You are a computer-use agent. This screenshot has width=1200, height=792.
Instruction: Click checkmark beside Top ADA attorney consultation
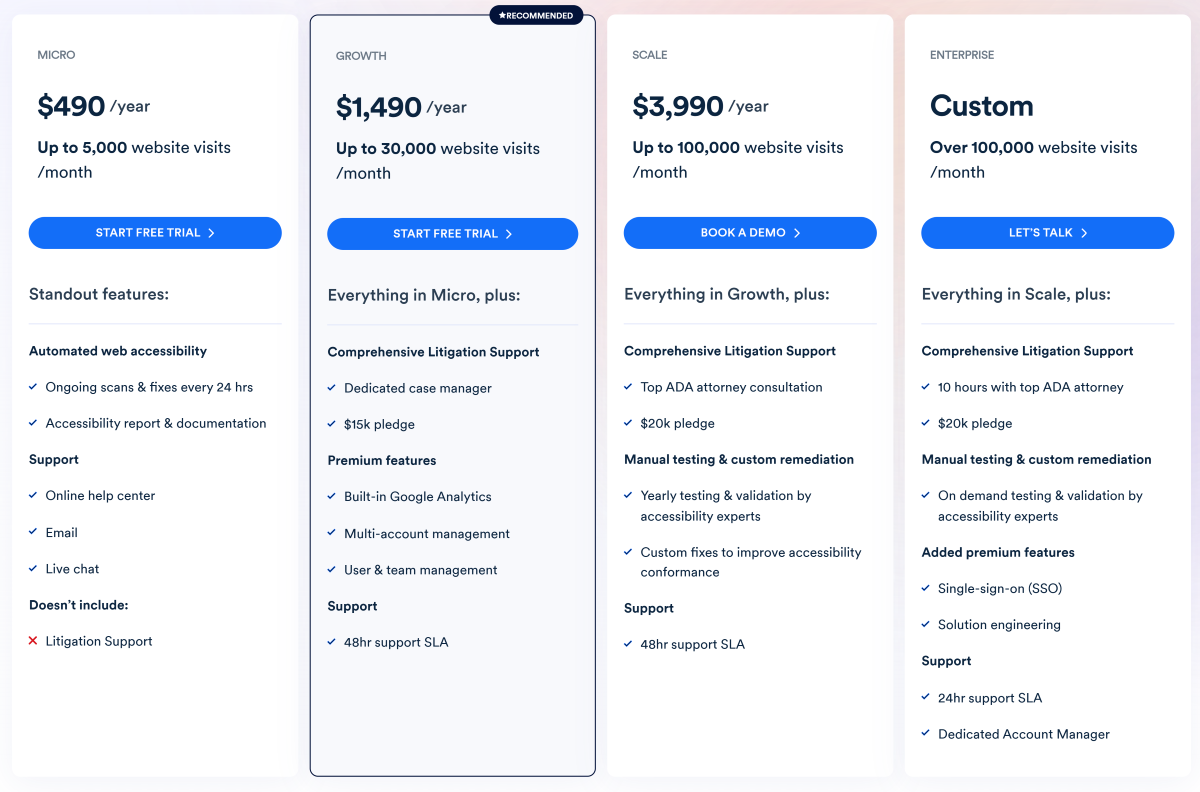[629, 387]
